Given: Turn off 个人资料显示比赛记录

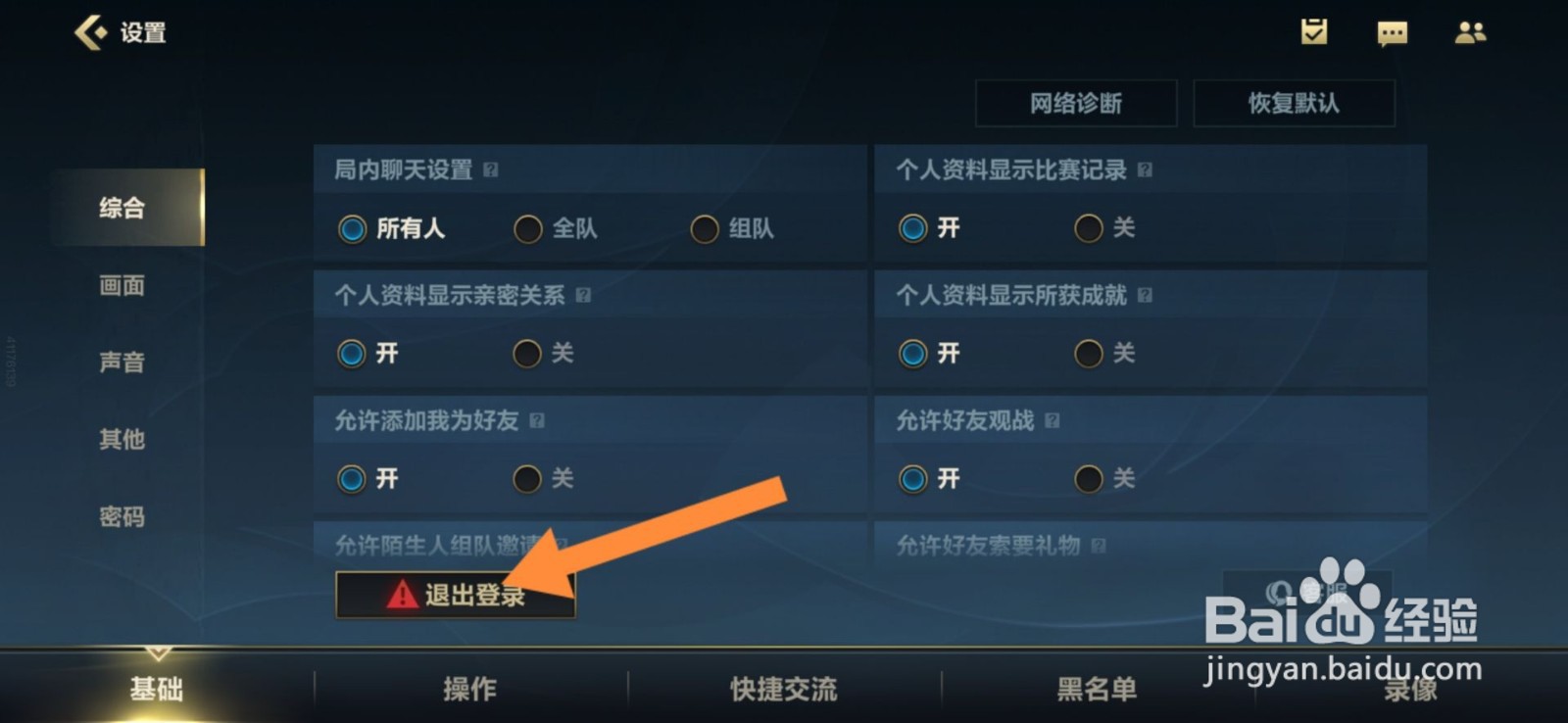Looking at the screenshot, I should click(x=1104, y=228).
